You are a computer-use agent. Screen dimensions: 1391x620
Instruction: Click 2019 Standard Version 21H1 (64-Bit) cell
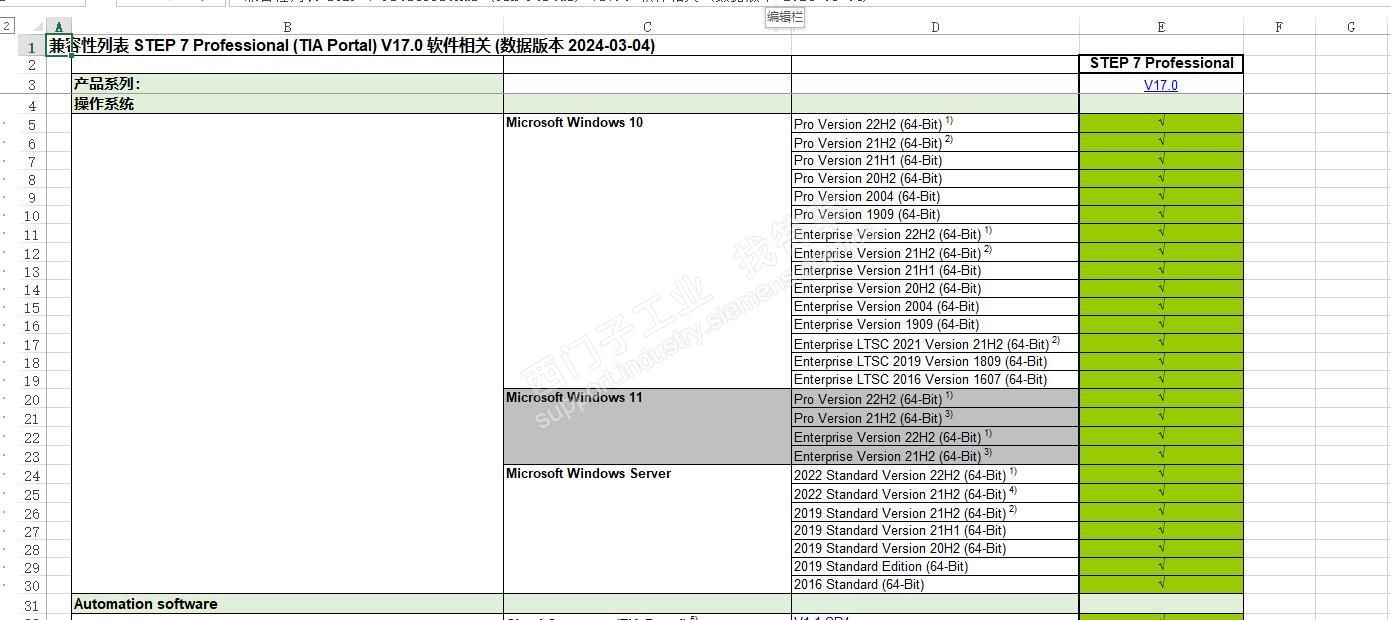(935, 531)
